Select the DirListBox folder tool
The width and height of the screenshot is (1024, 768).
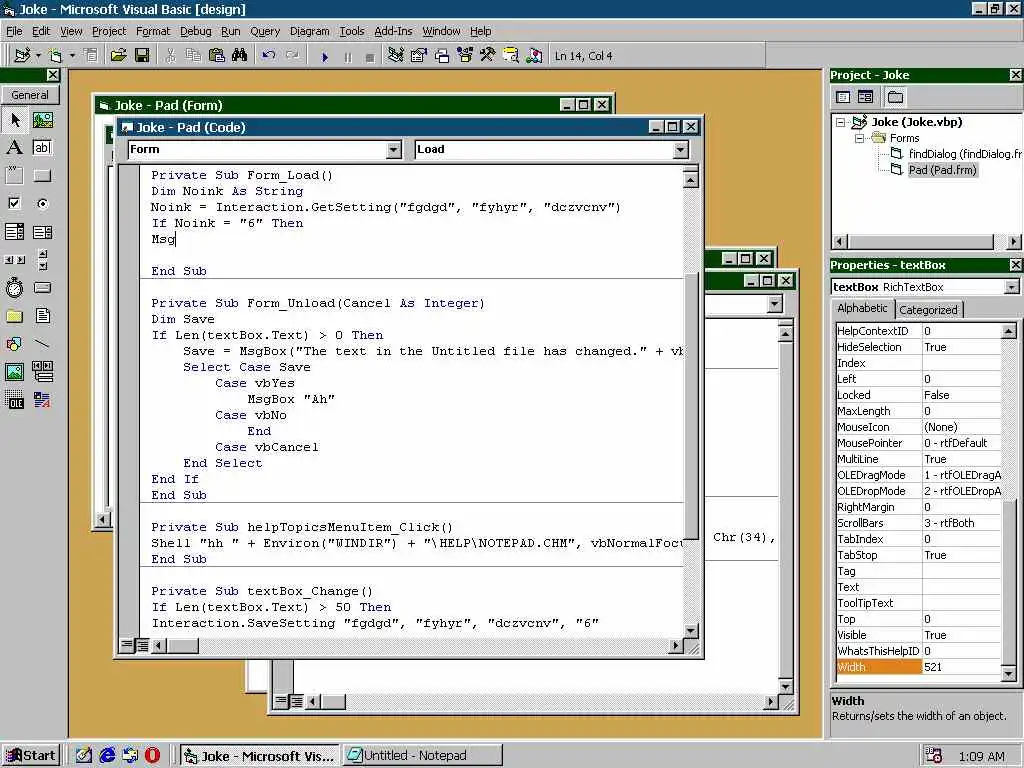tap(14, 316)
